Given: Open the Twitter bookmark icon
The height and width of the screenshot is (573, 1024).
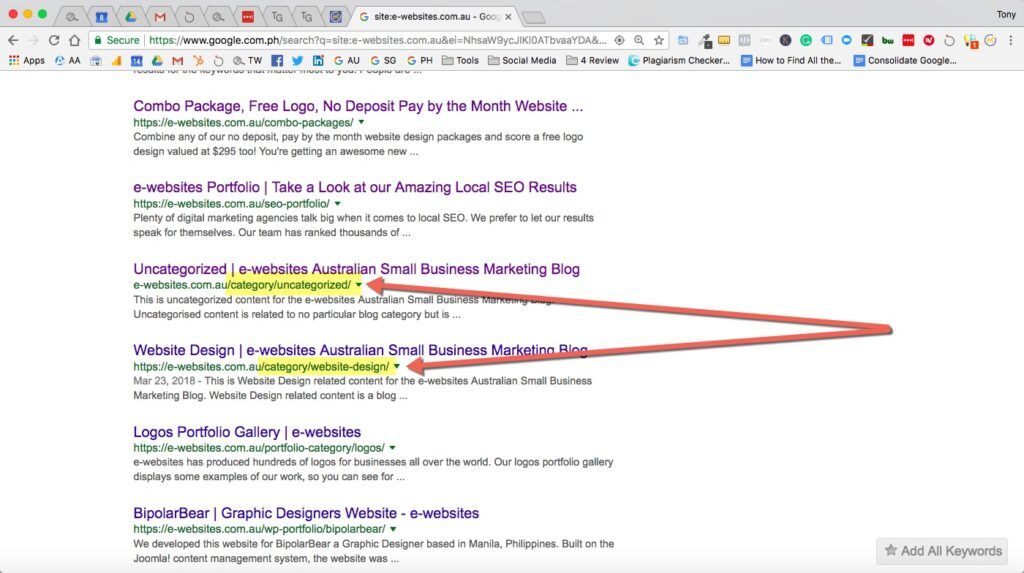Looking at the screenshot, I should [x=297, y=61].
